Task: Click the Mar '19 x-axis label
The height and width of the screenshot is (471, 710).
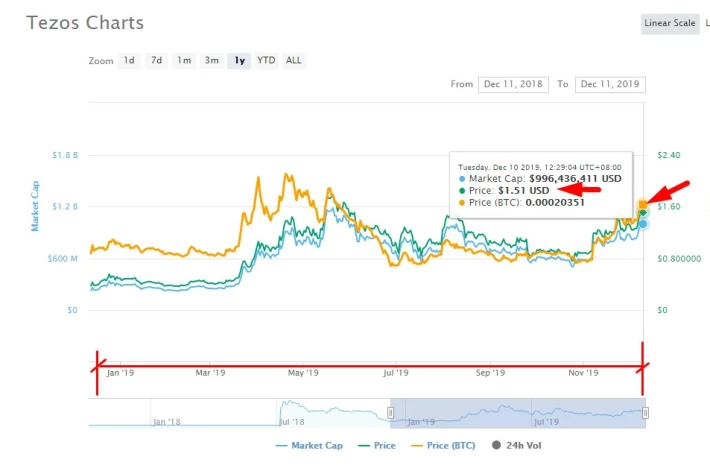Action: coord(210,373)
